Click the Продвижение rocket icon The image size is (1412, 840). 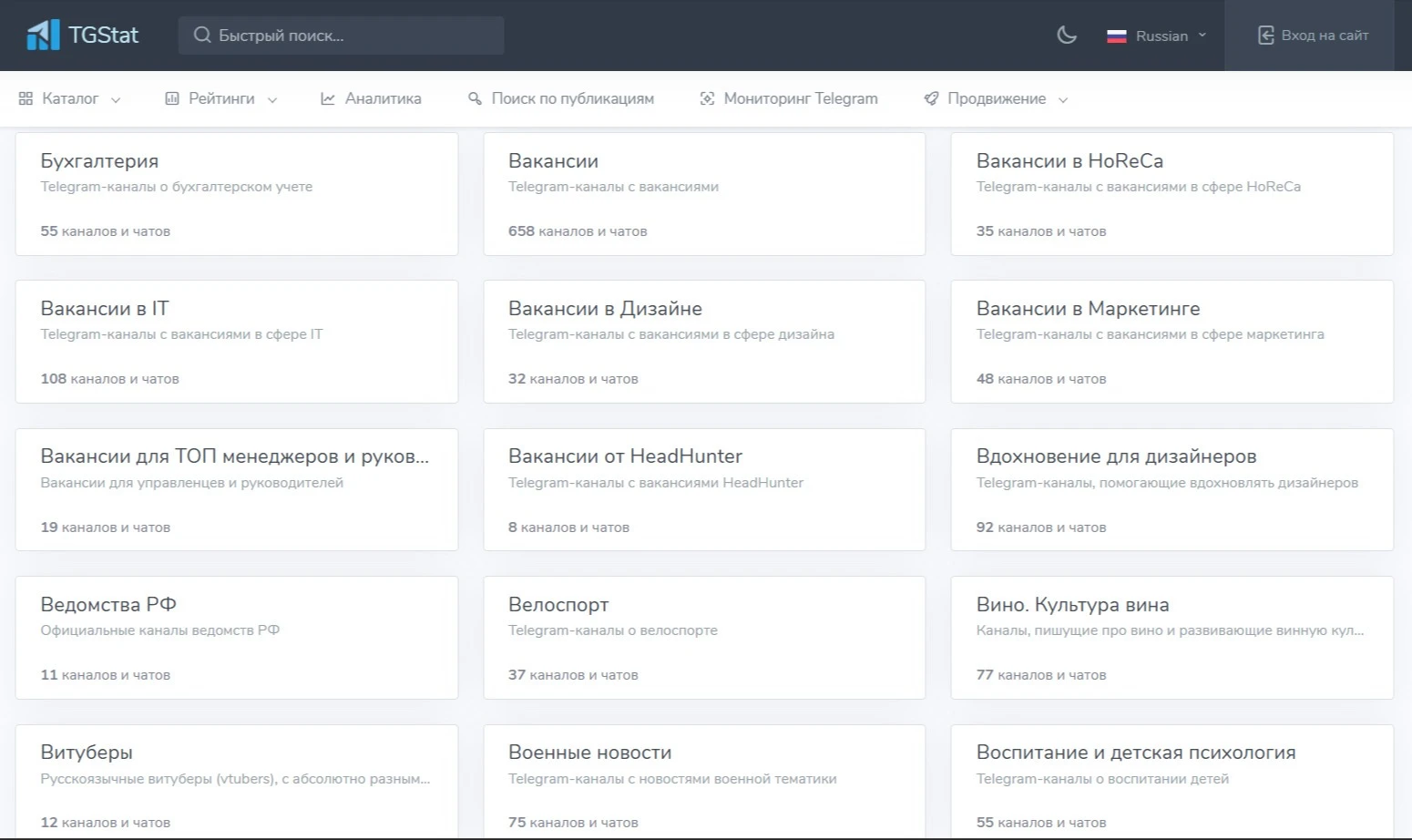(931, 98)
